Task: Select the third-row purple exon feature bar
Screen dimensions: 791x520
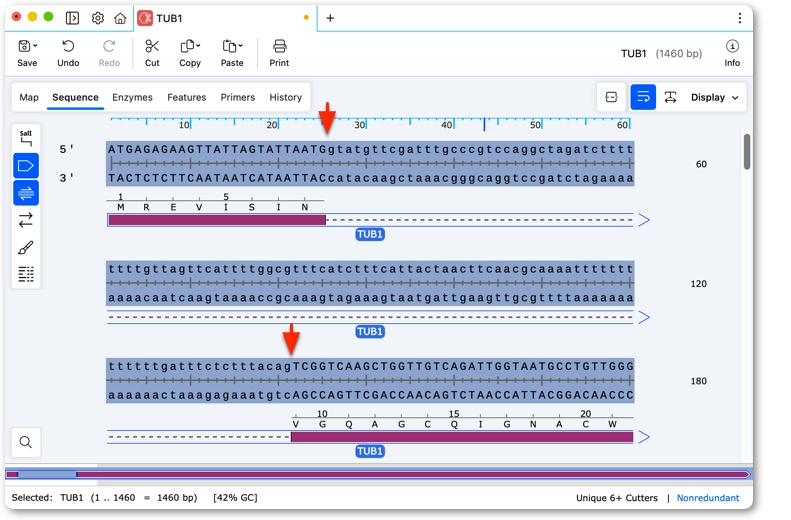Action: click(462, 437)
